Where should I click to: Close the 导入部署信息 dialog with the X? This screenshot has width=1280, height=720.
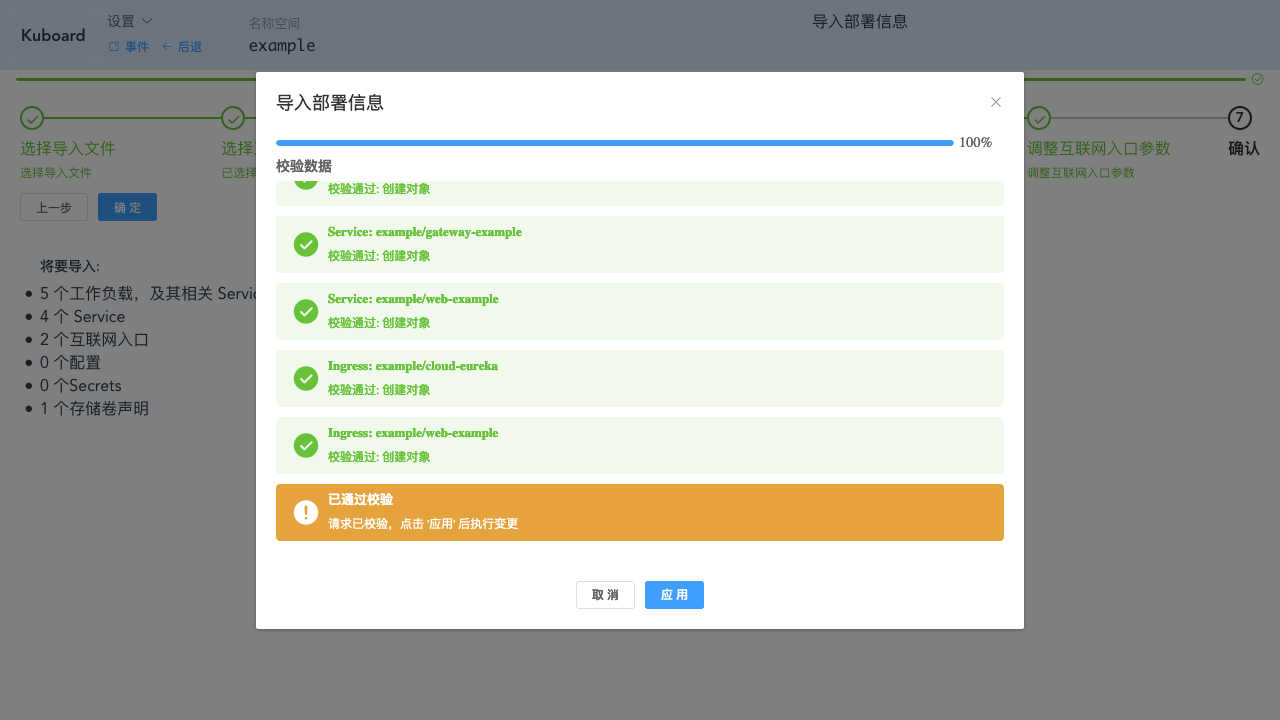(996, 102)
